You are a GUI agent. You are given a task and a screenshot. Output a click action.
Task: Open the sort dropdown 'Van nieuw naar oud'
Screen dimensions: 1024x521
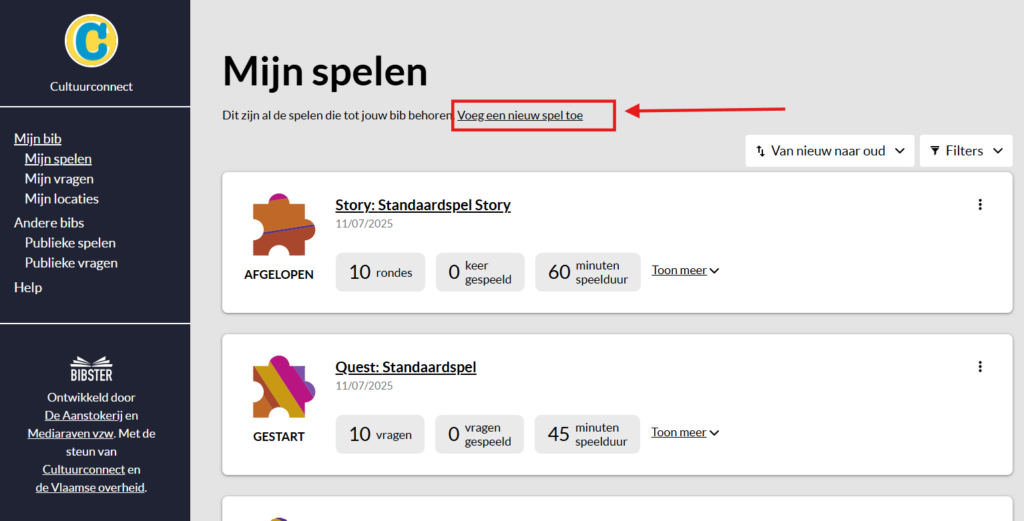[829, 151]
